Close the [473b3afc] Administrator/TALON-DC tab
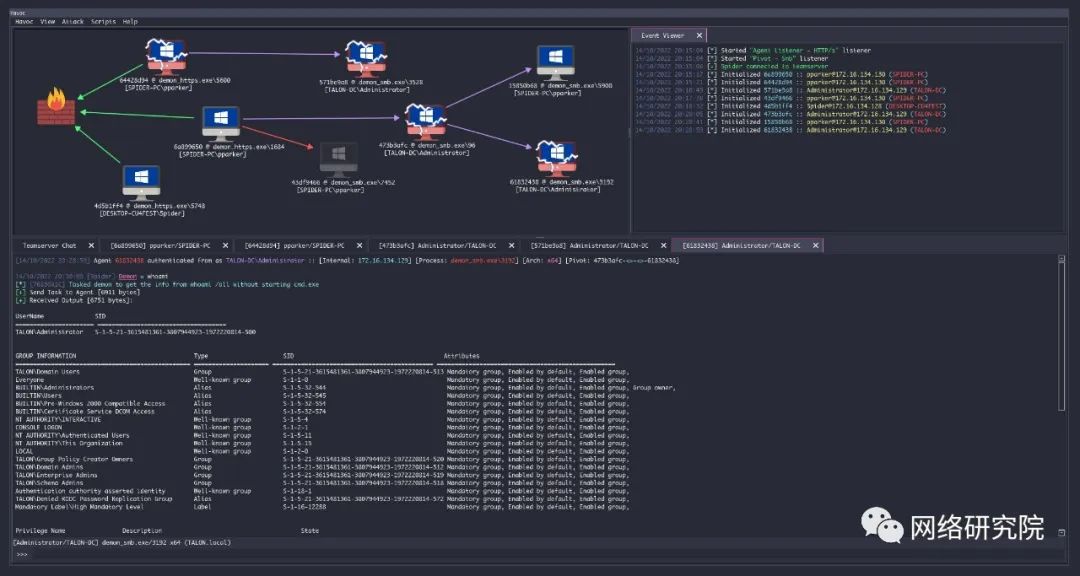 511,245
